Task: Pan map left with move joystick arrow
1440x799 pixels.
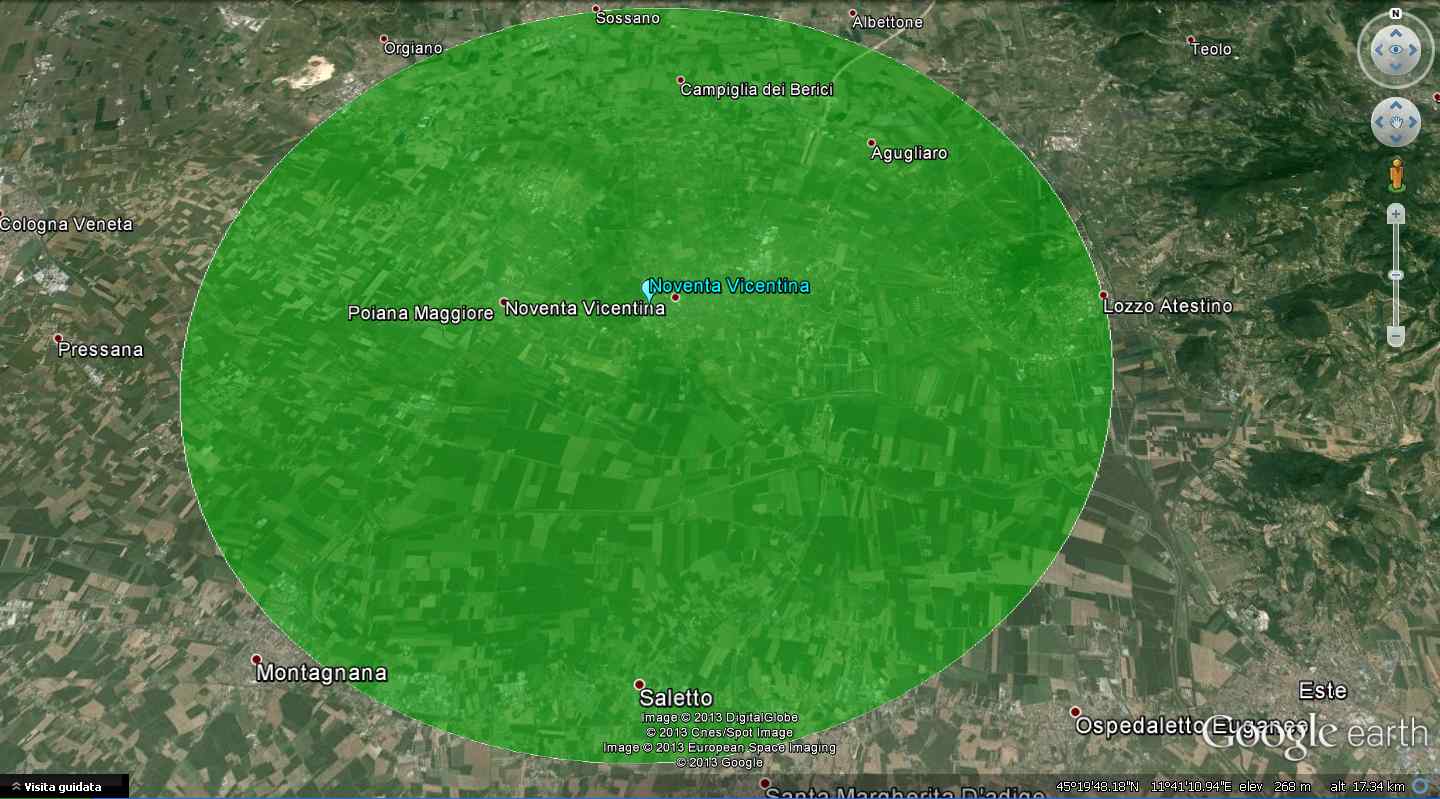Action: point(1380,123)
